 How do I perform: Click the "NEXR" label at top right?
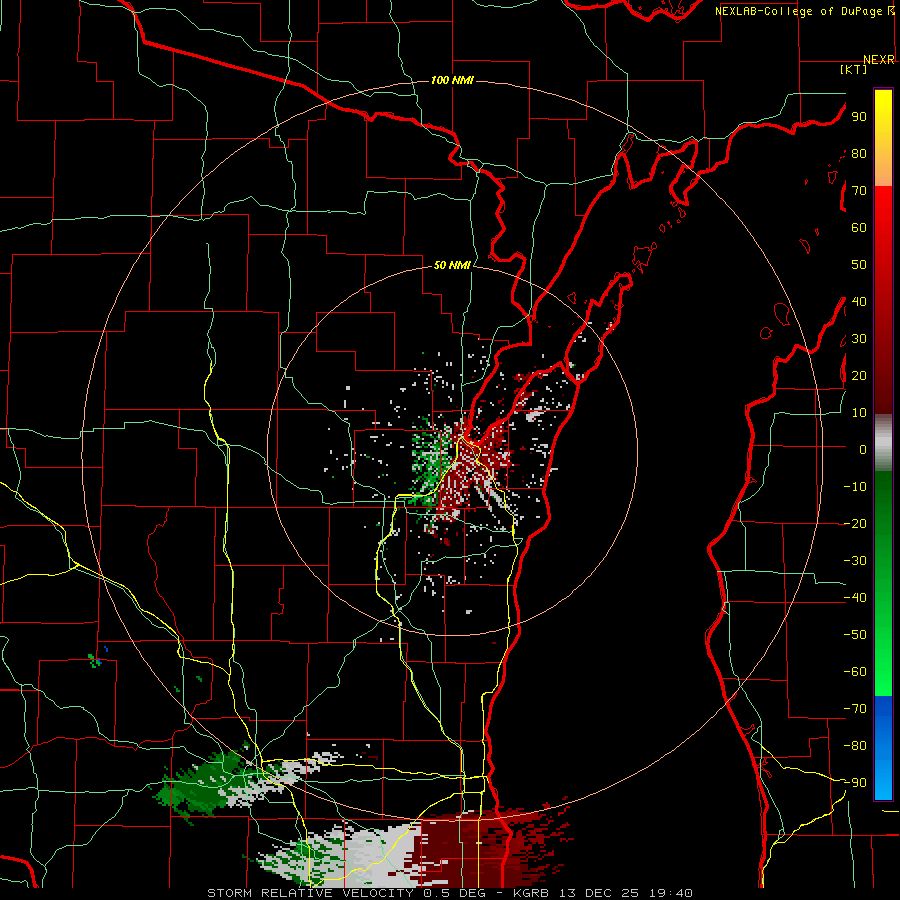[879, 60]
